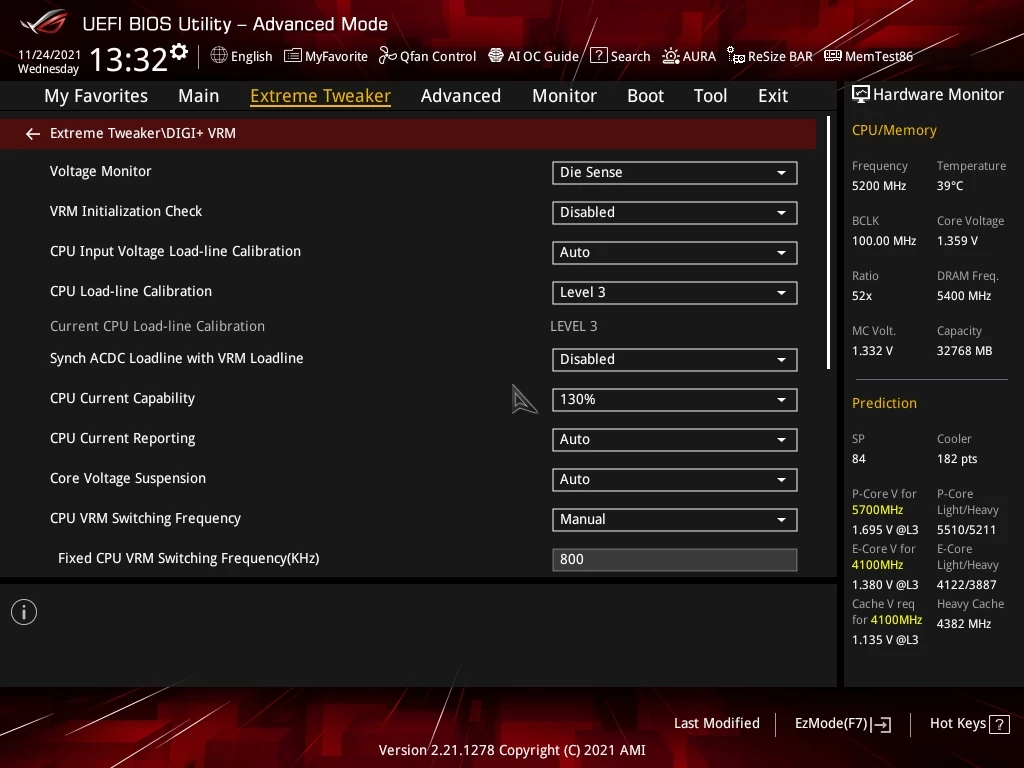Open CPU Load-line Calibration Level 3 dropdown
1024x768 pixels.
674,292
